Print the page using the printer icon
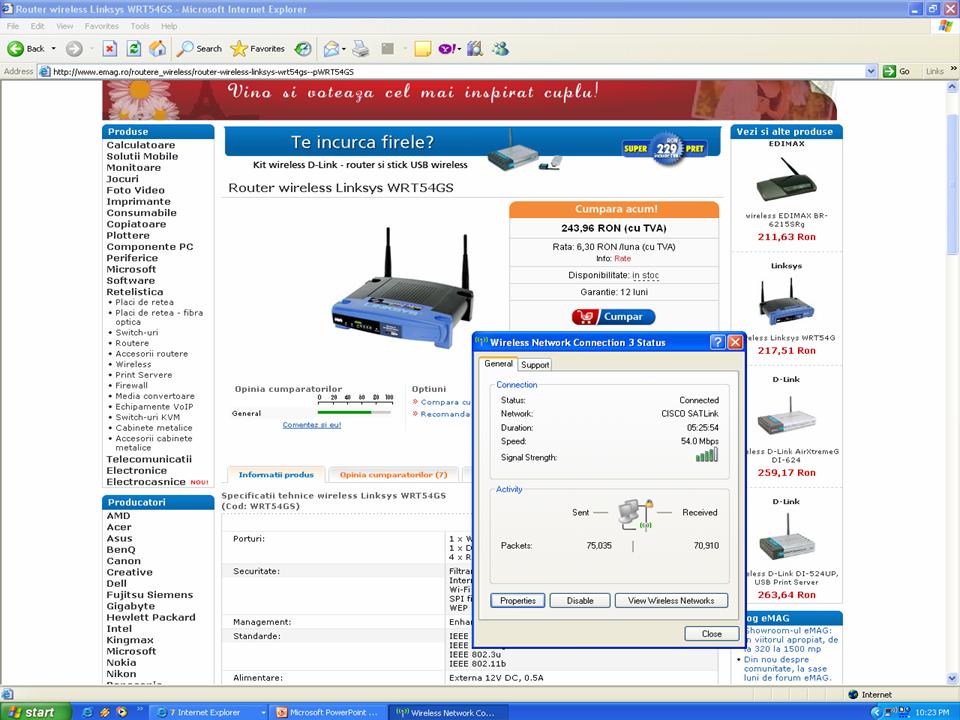Screen dimensions: 960x720 [361, 48]
